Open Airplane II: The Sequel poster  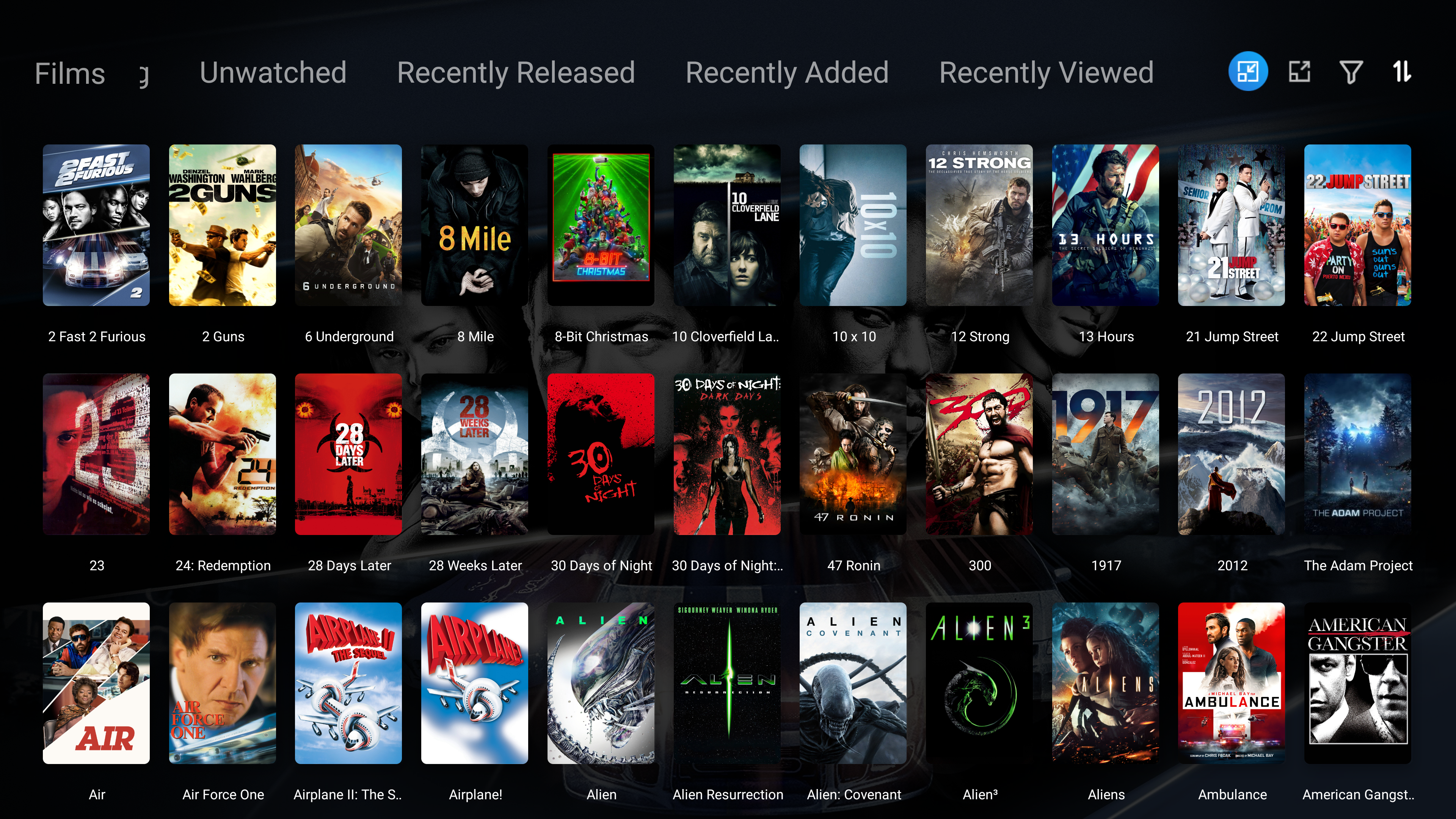(x=349, y=683)
